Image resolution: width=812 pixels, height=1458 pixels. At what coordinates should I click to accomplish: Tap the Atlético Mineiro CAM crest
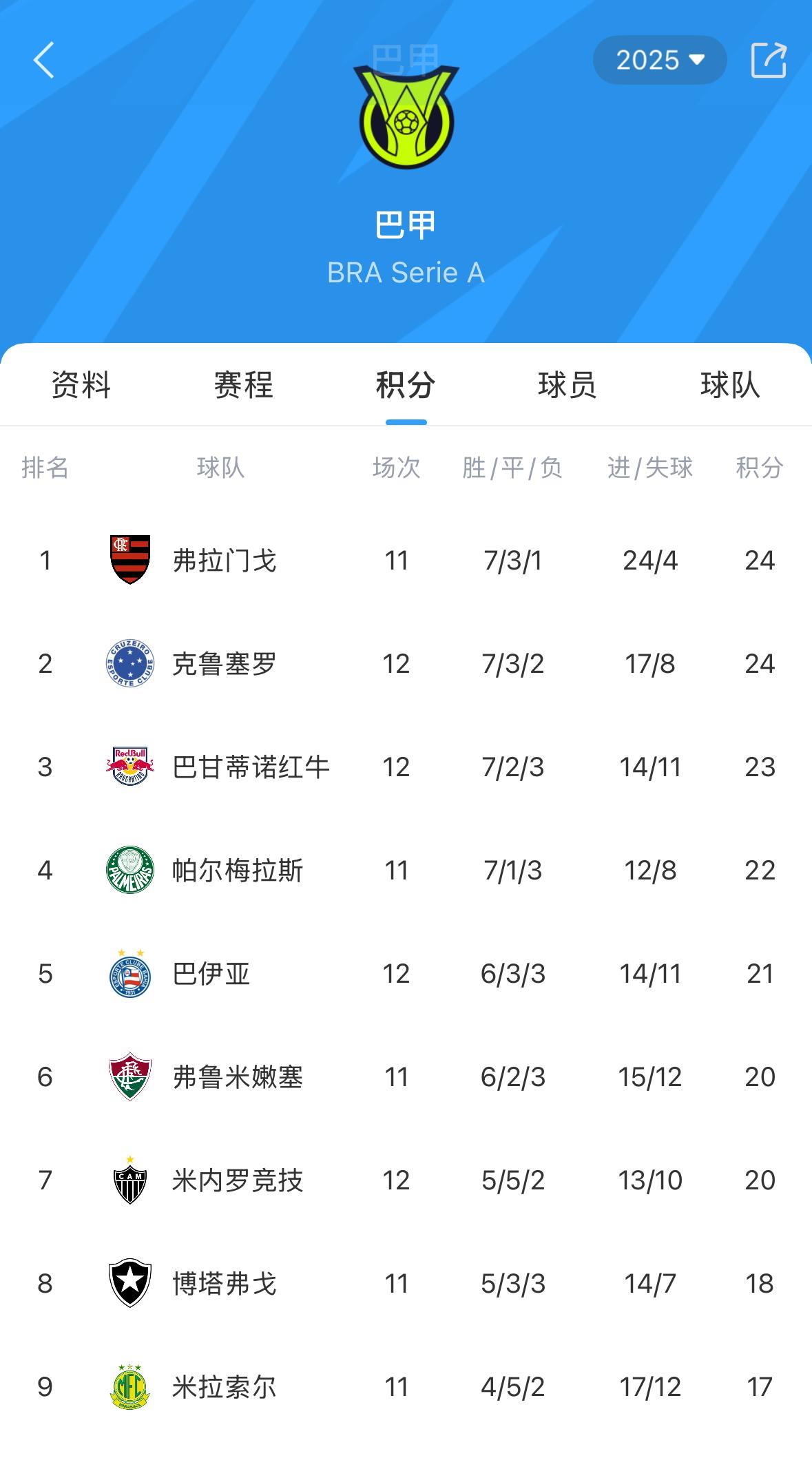(130, 1180)
